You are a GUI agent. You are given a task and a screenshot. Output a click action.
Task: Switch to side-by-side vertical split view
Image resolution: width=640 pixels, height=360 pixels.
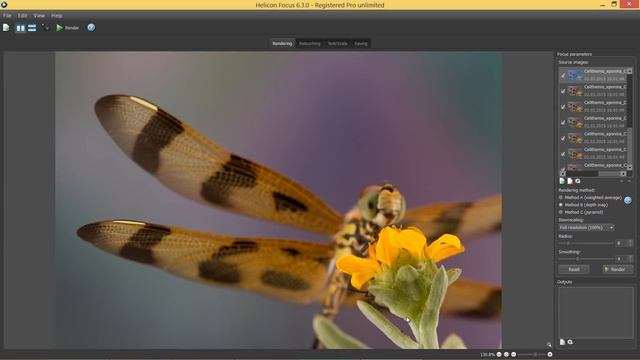[20, 28]
